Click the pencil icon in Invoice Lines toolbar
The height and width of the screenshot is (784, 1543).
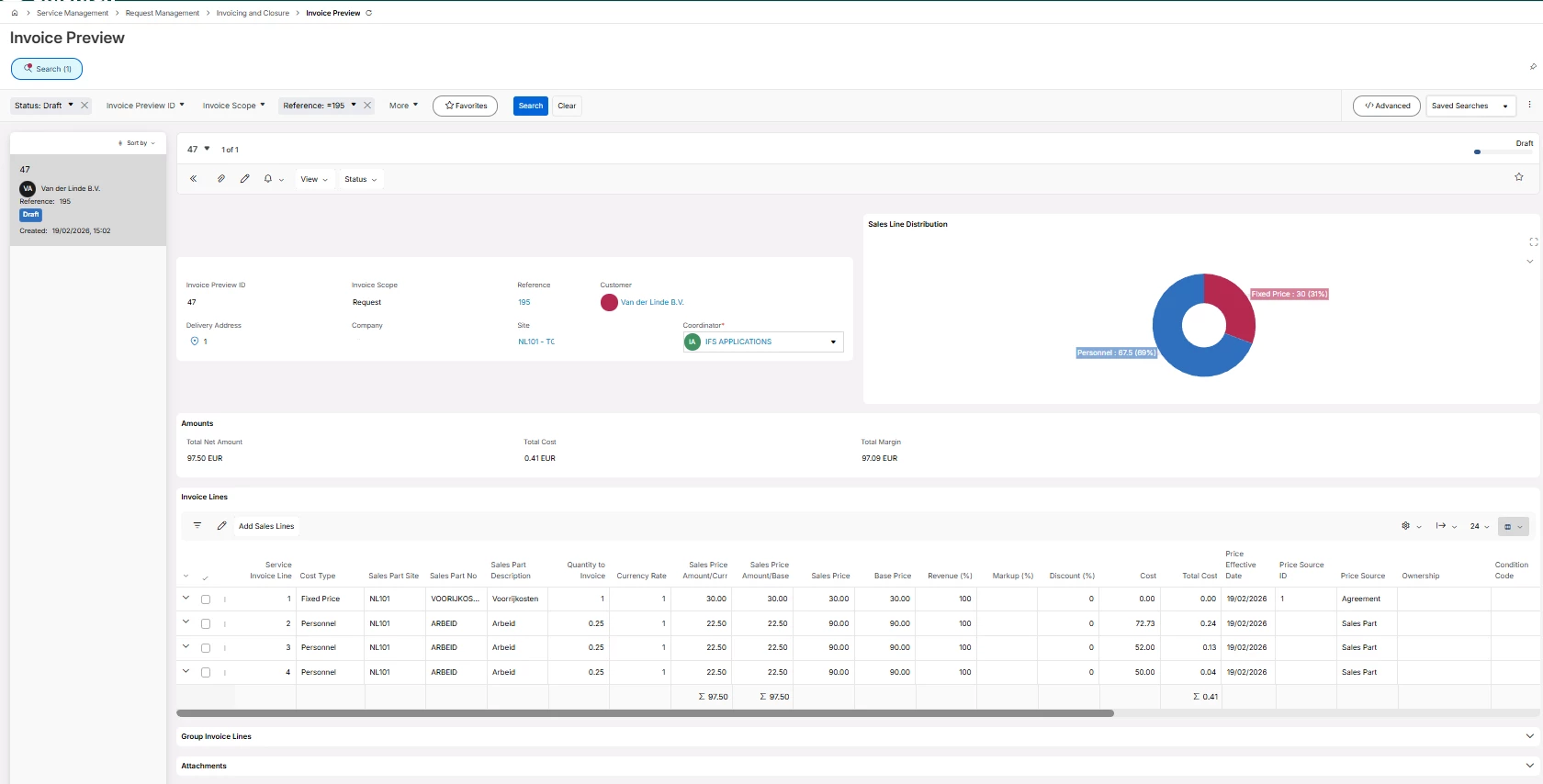(221, 526)
